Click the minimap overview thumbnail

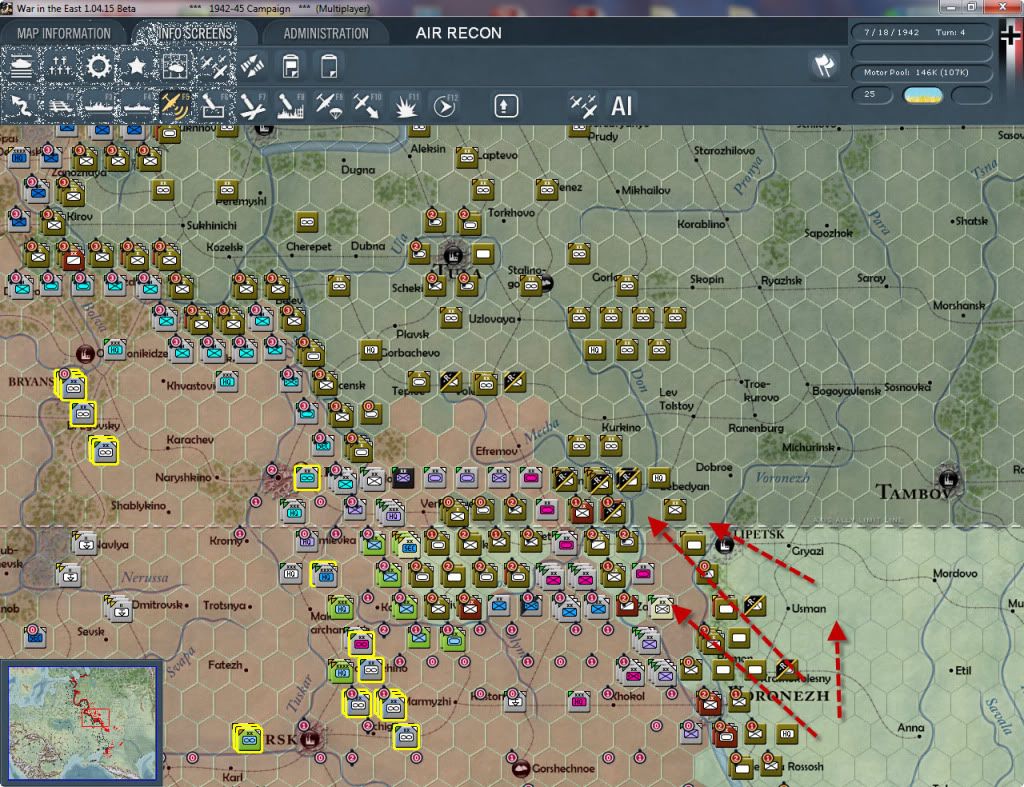point(82,722)
